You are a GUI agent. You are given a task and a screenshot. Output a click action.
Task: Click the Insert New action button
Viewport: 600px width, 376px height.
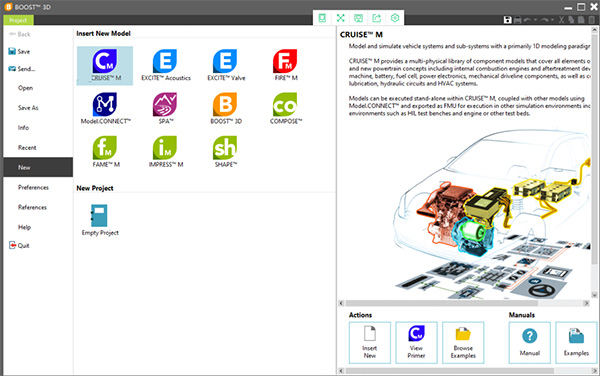point(370,342)
